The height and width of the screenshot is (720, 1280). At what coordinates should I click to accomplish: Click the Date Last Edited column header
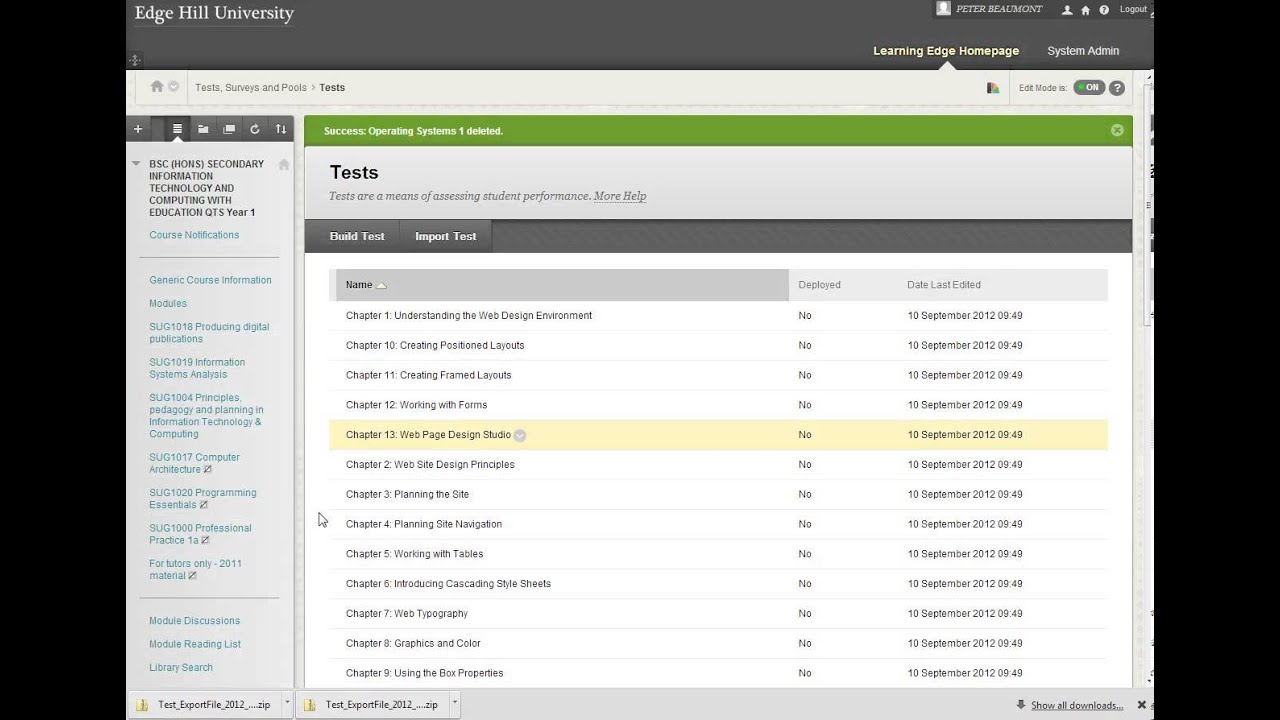(x=944, y=285)
